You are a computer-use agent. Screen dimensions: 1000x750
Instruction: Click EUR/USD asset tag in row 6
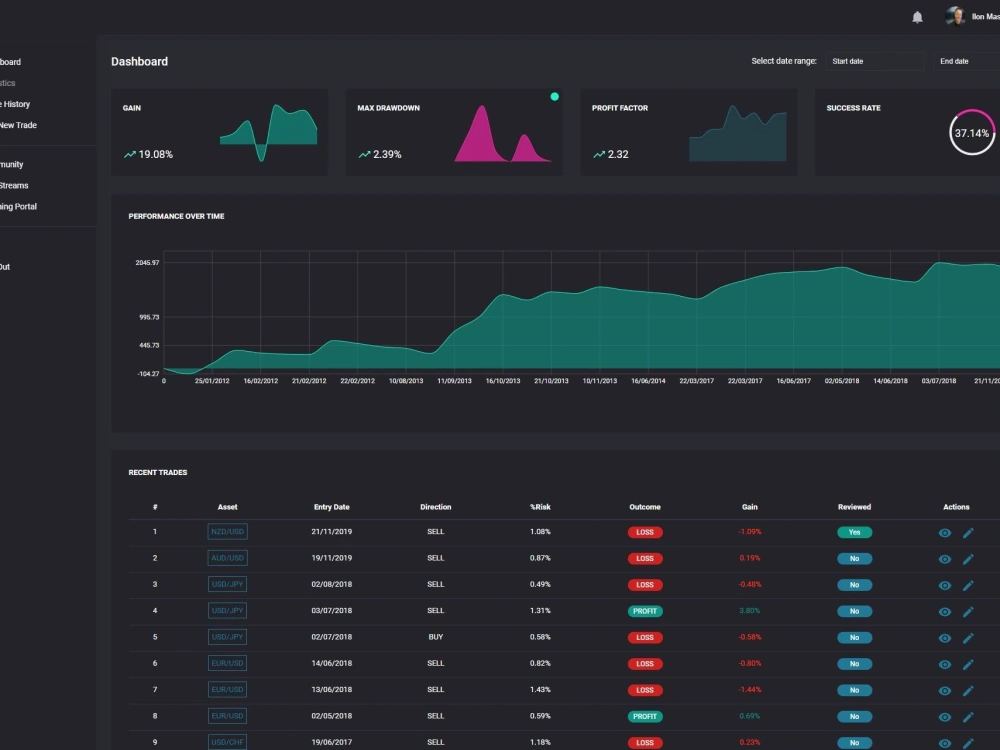(x=228, y=663)
